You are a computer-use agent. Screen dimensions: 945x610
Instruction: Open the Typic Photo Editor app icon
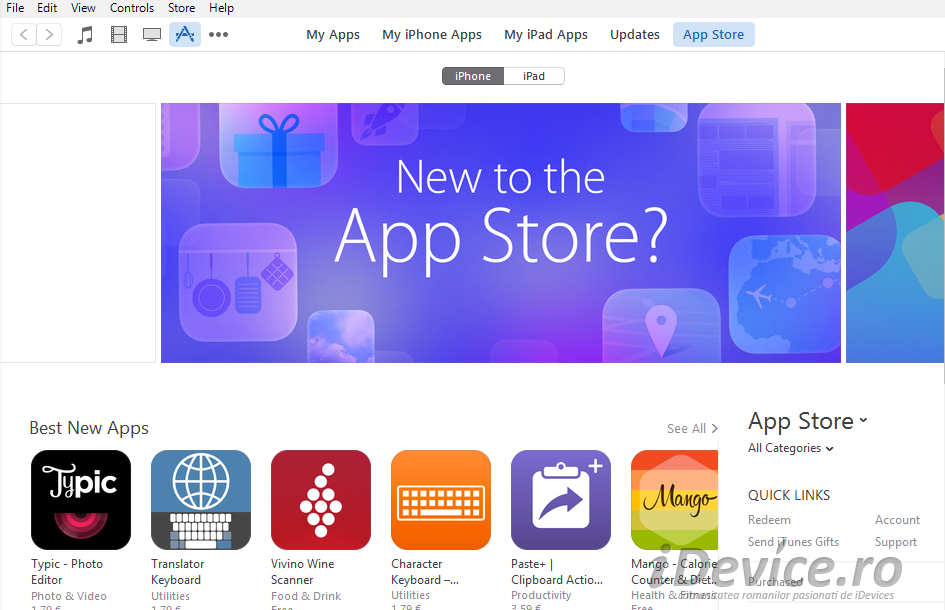81,500
